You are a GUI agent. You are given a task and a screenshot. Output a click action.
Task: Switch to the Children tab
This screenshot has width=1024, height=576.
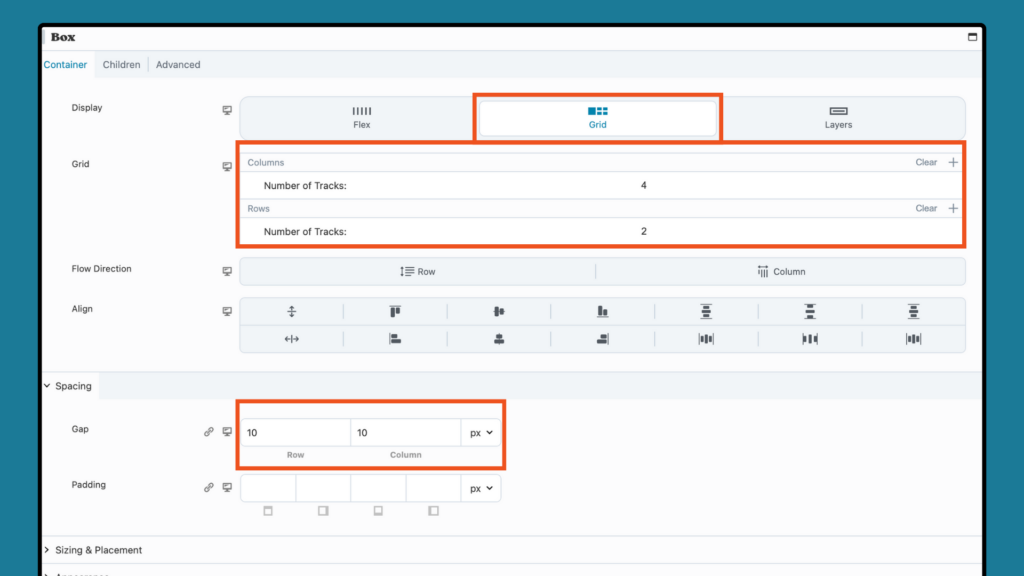pos(121,64)
